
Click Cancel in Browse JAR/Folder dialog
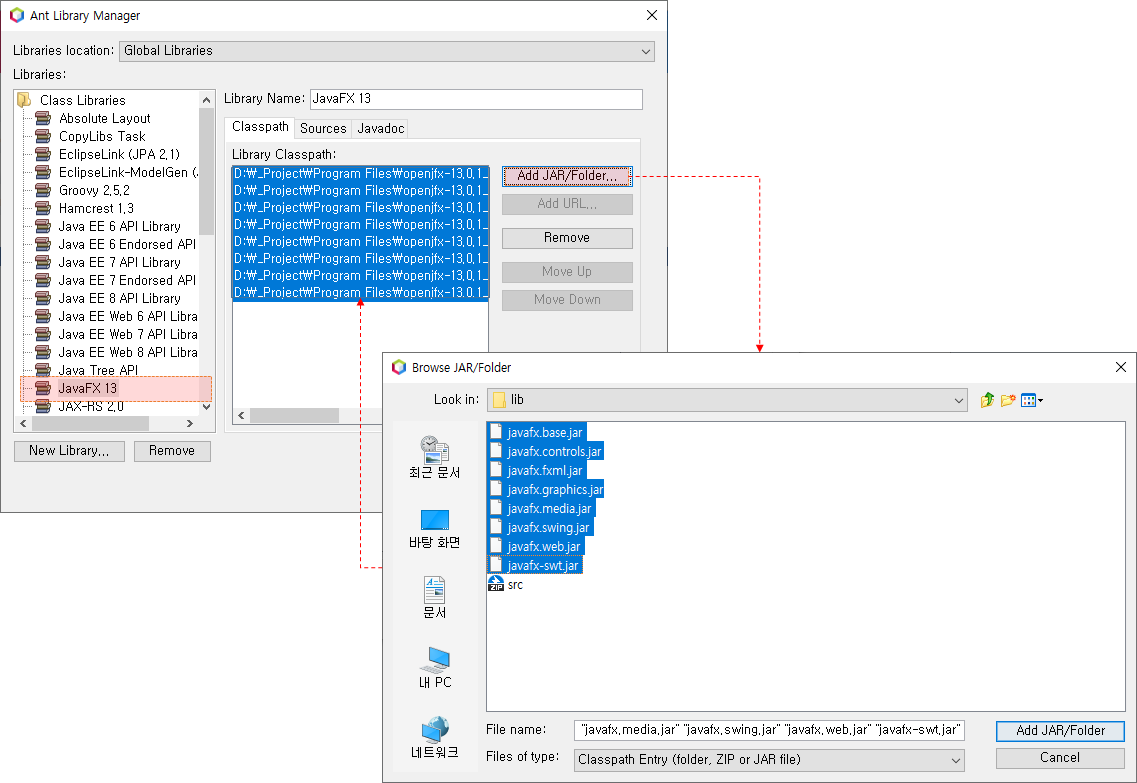[1060, 758]
